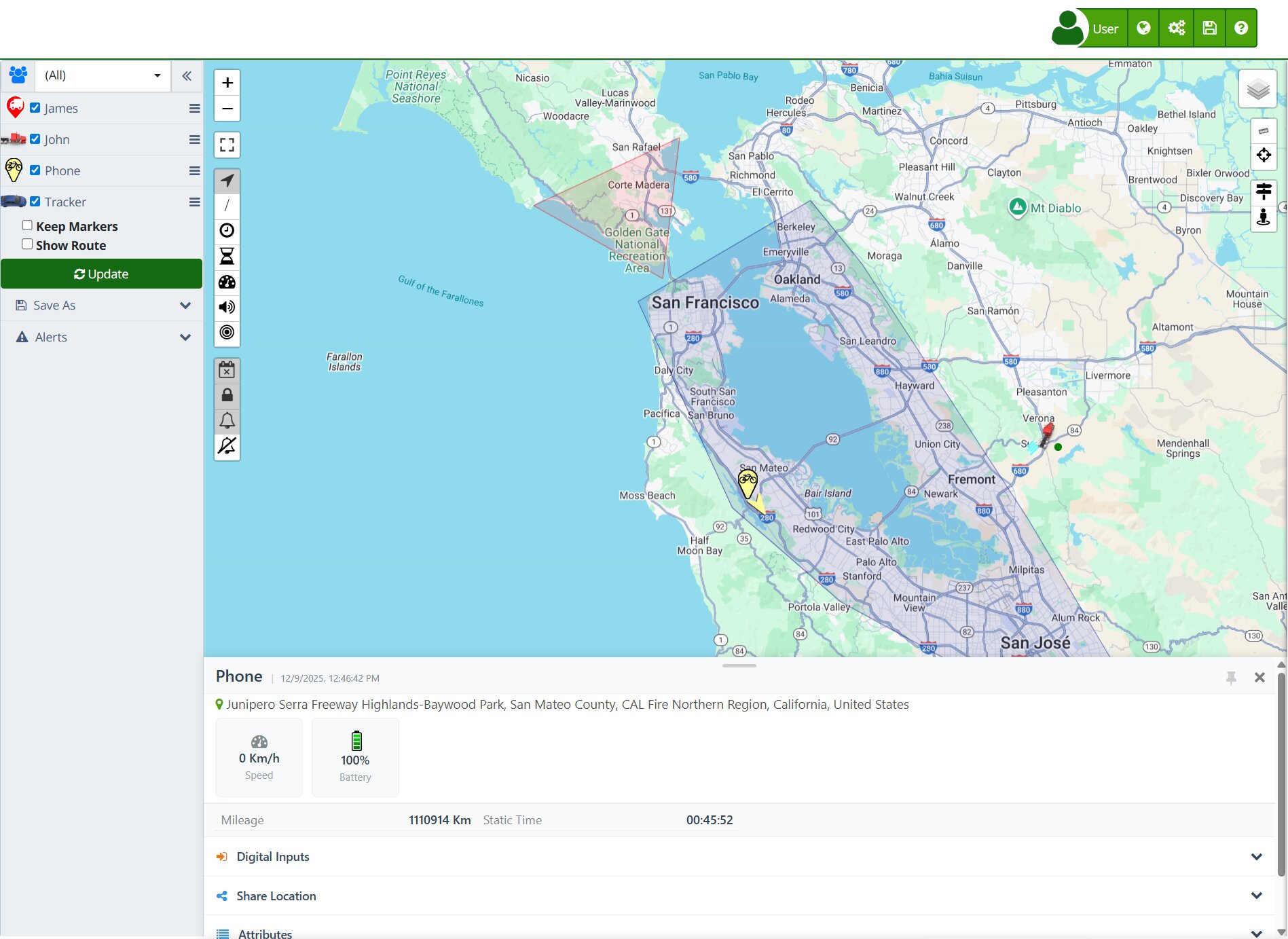Image resolution: width=1288 pixels, height=939 pixels.
Task: Click the hourglass icon in map toolbar
Action: (x=227, y=256)
